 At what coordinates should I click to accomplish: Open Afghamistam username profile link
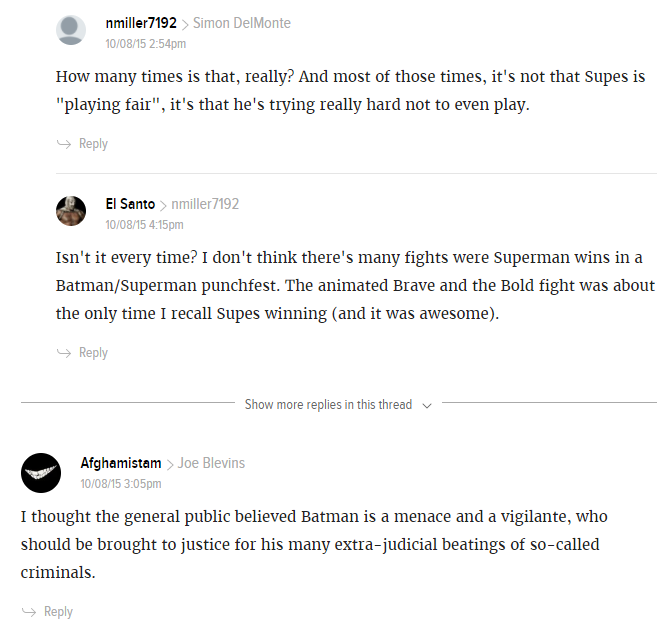[121, 463]
